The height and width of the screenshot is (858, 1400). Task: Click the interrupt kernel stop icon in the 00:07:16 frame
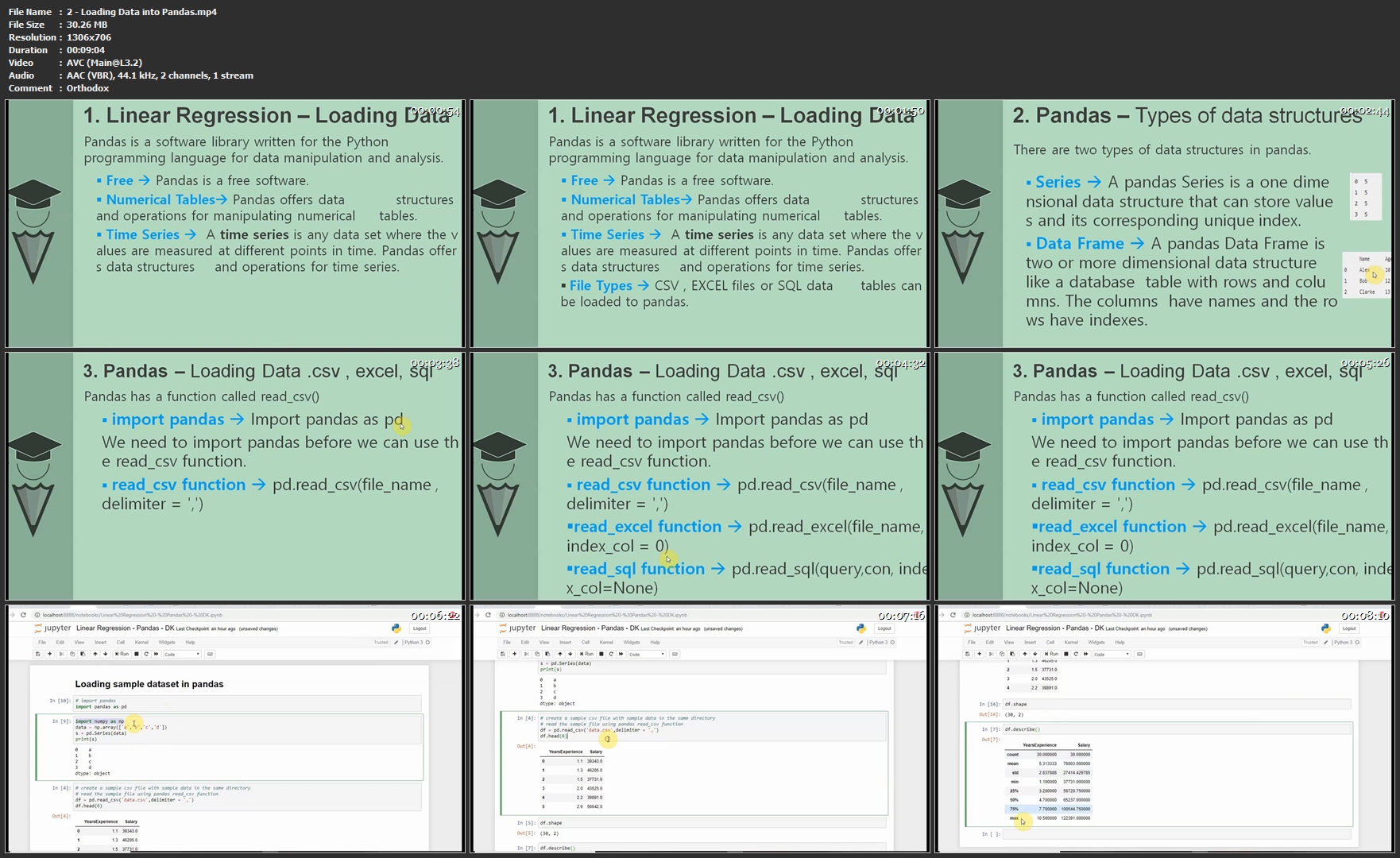tap(601, 654)
